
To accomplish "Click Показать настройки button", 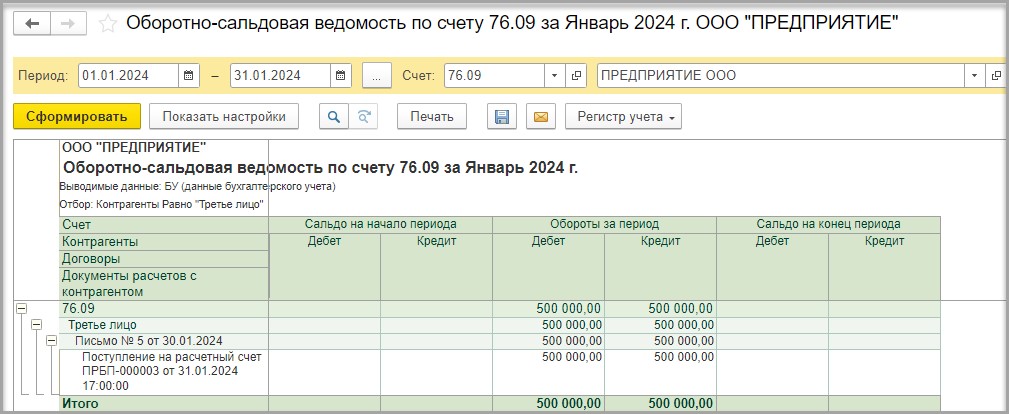I will coord(224,117).
